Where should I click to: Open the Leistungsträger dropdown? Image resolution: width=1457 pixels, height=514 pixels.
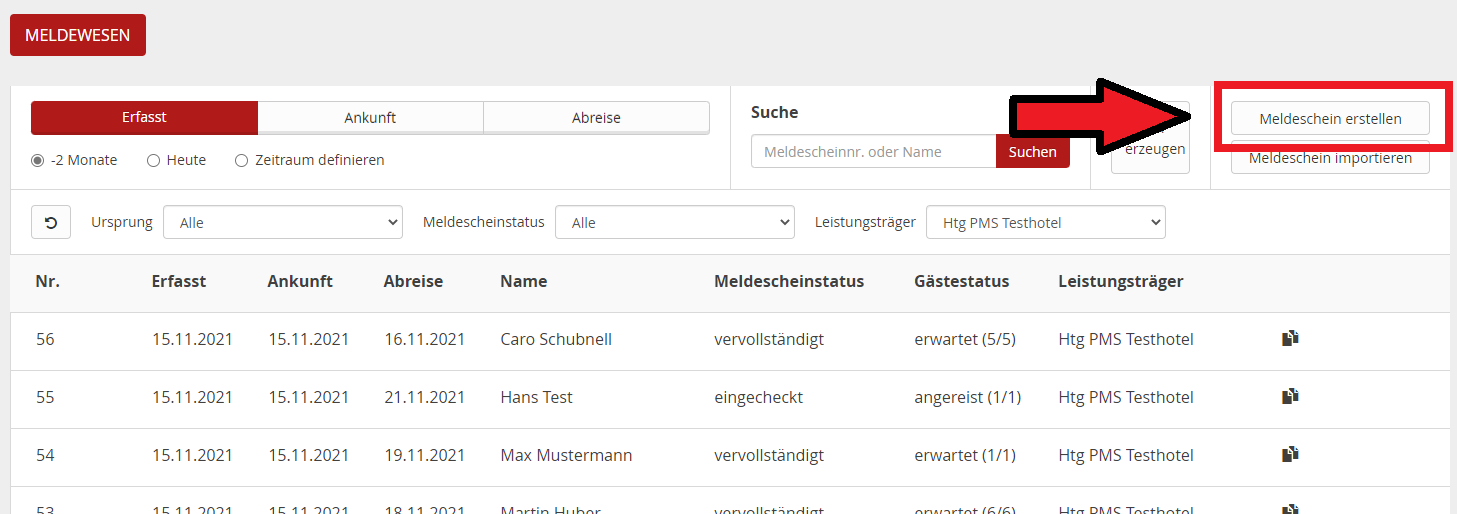(1046, 222)
